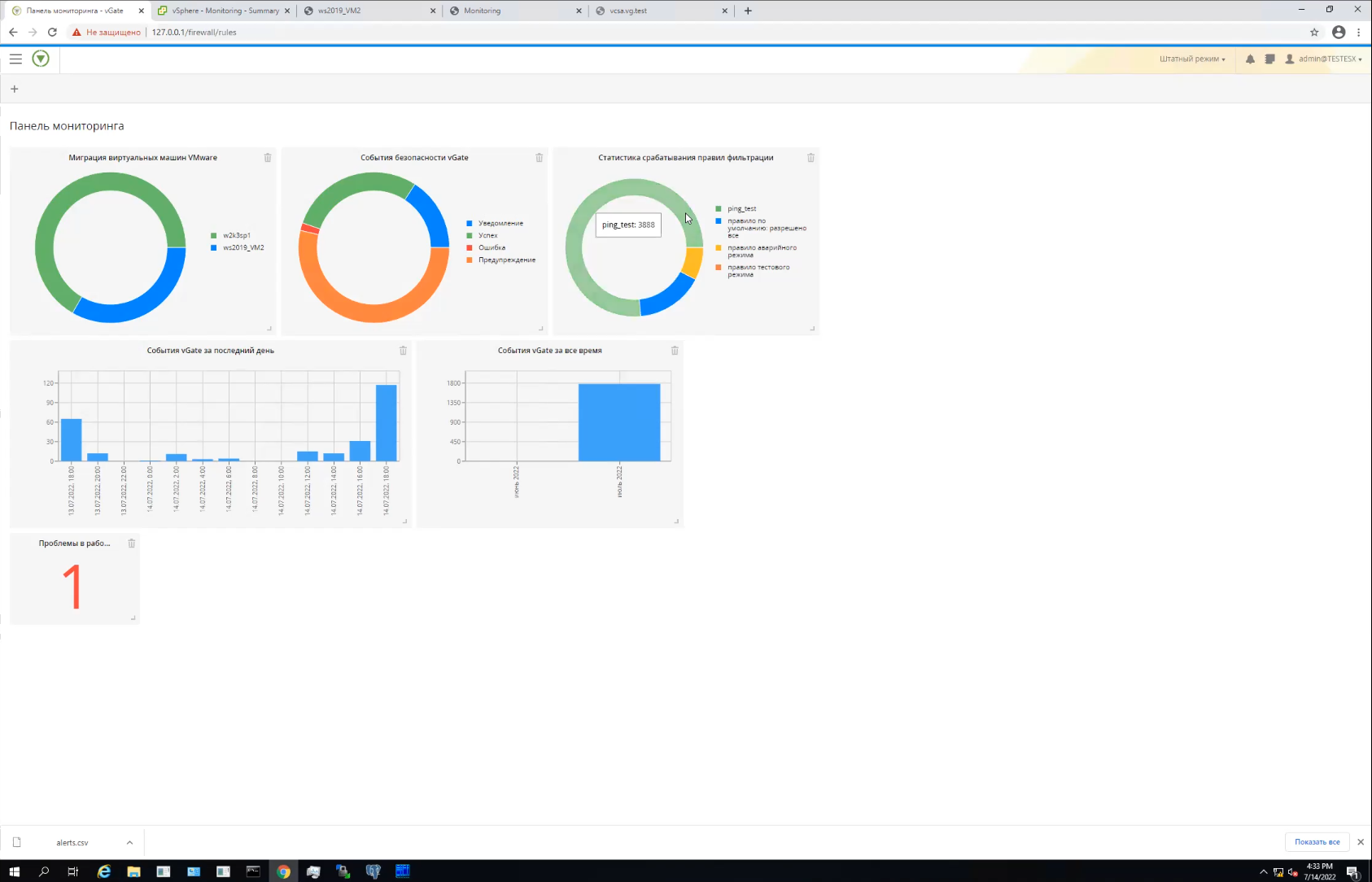Toggle the default allow-all rule legend entry
Image resolution: width=1372 pixels, height=882 pixels.
point(762,228)
